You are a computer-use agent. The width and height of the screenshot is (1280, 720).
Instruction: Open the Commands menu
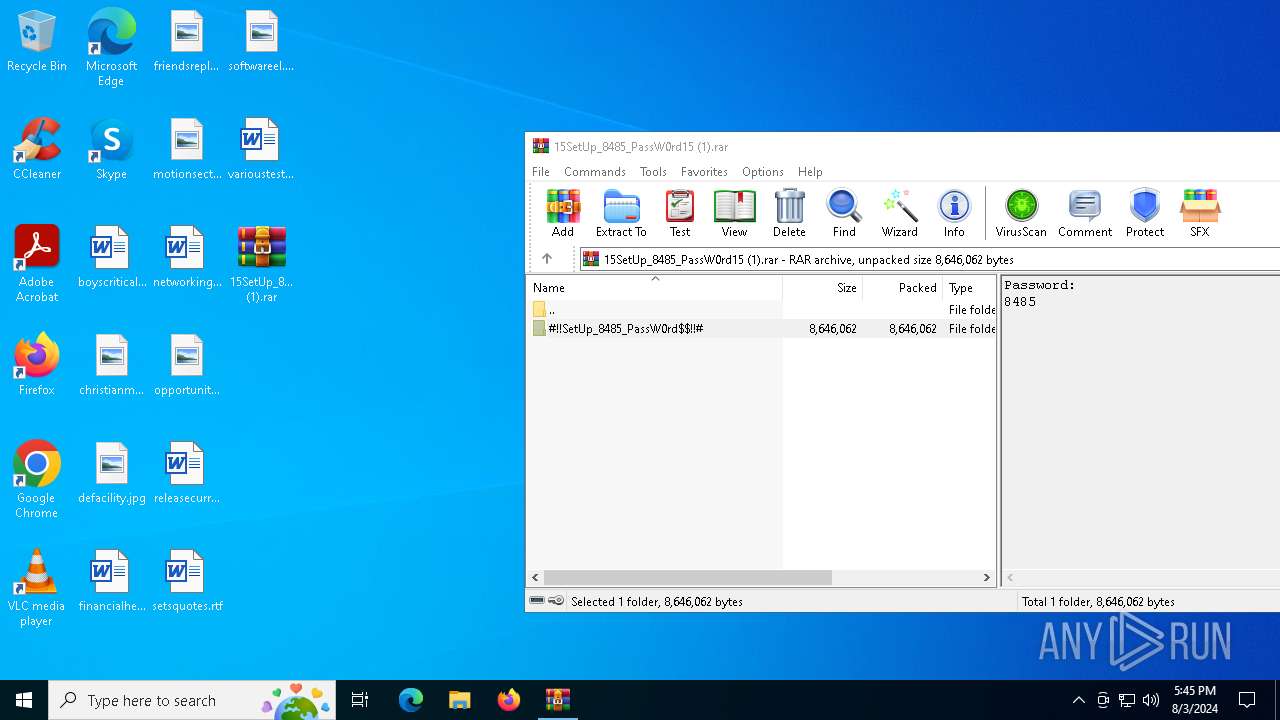click(595, 172)
